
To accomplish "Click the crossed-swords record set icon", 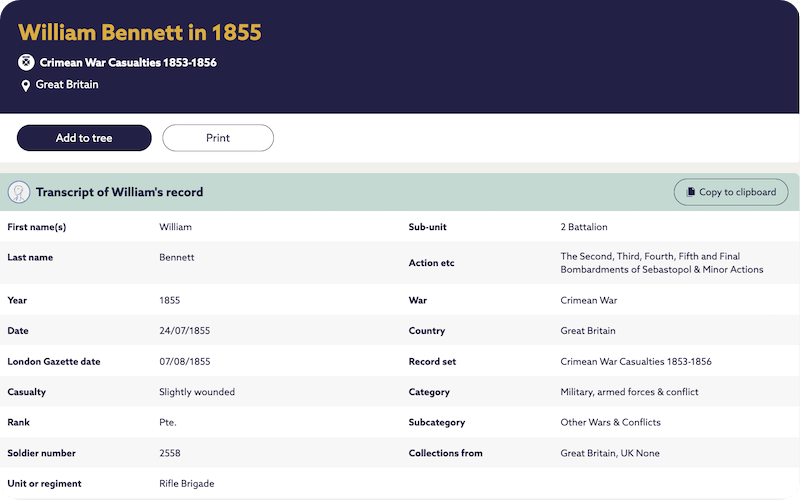I will click(26, 62).
